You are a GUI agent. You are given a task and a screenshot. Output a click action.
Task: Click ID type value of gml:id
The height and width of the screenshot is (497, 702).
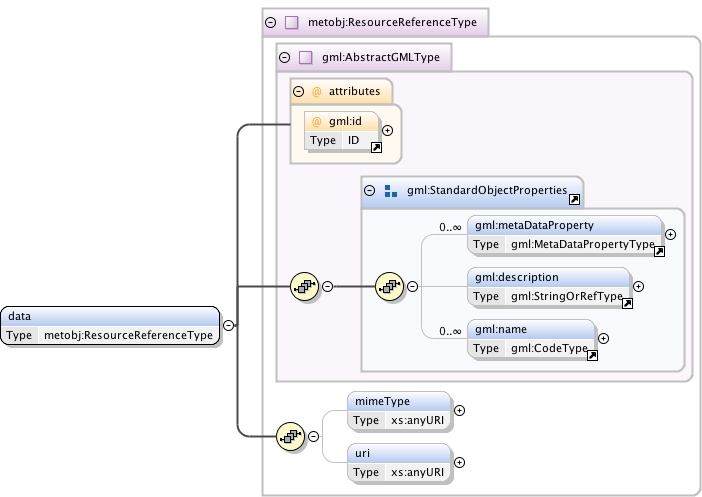coord(354,140)
